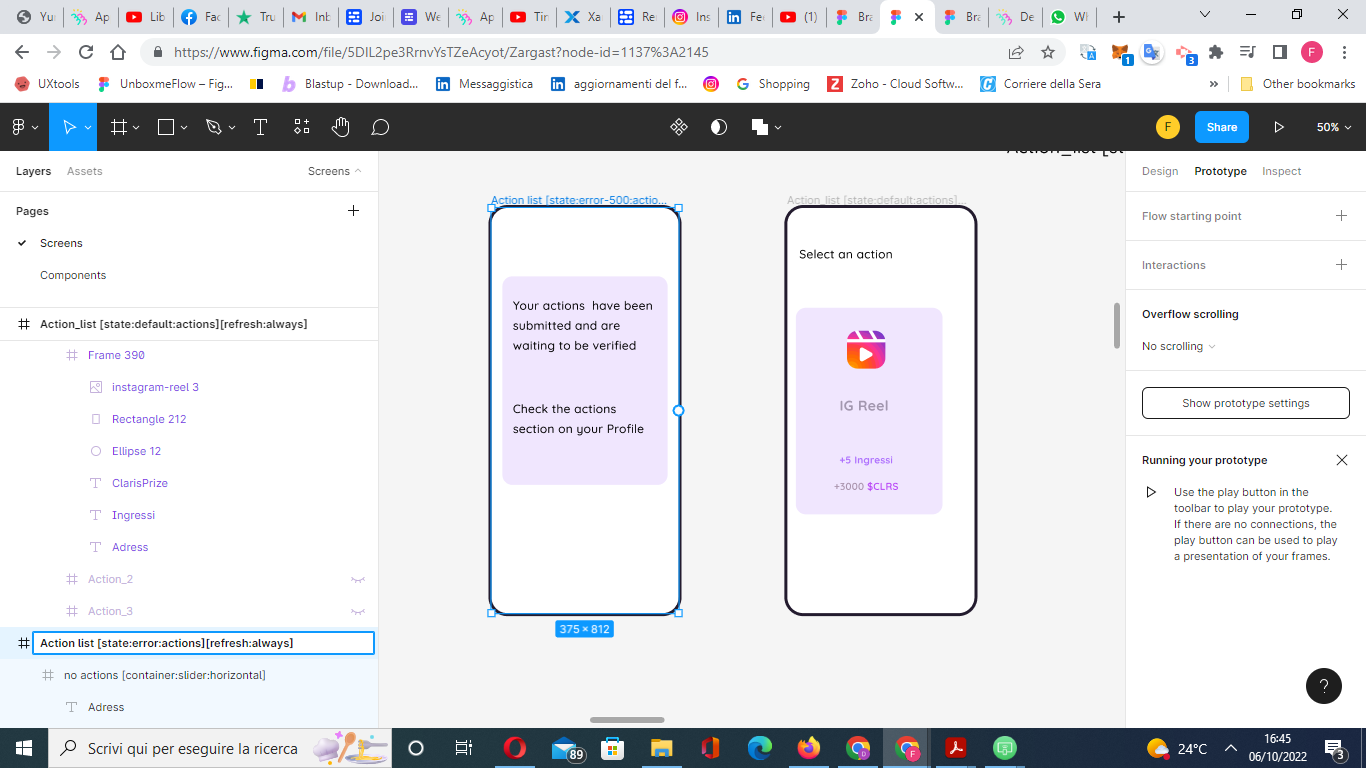The image size is (1366, 768).
Task: Switch to the Inspect tab
Action: 1281,171
